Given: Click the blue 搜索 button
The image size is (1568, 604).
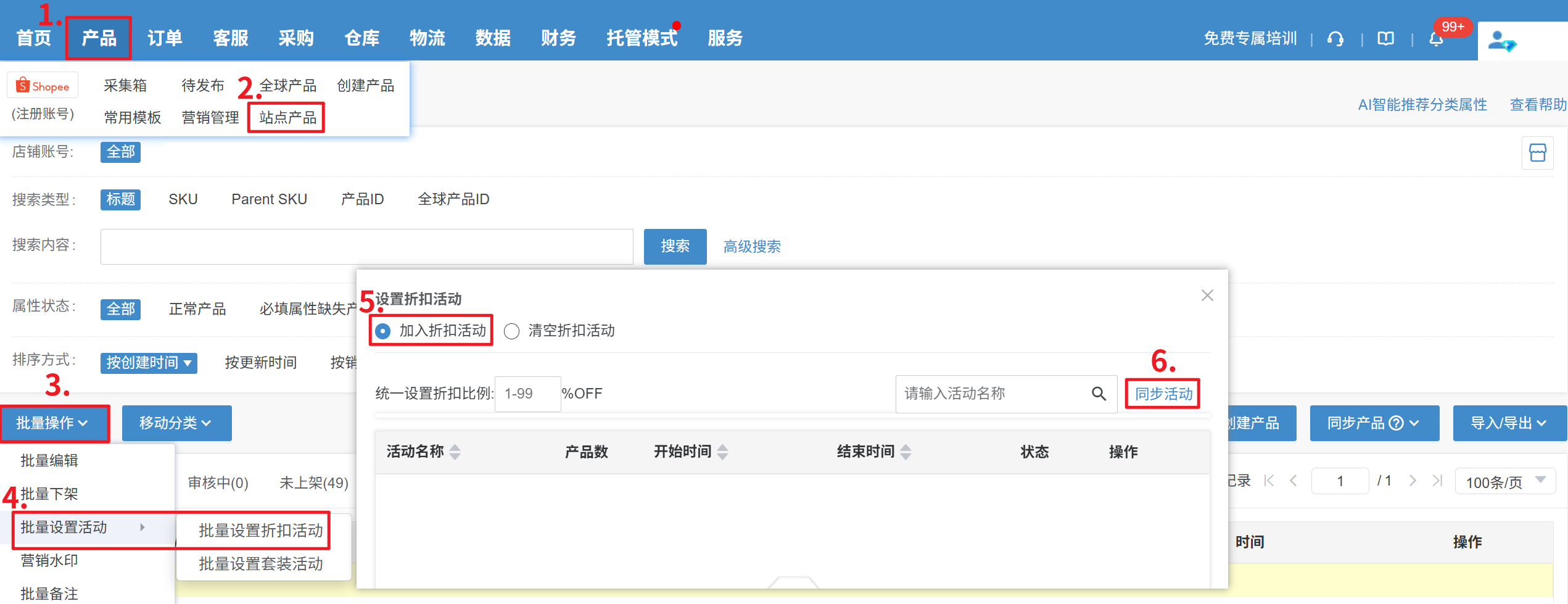Looking at the screenshot, I should (x=675, y=247).
